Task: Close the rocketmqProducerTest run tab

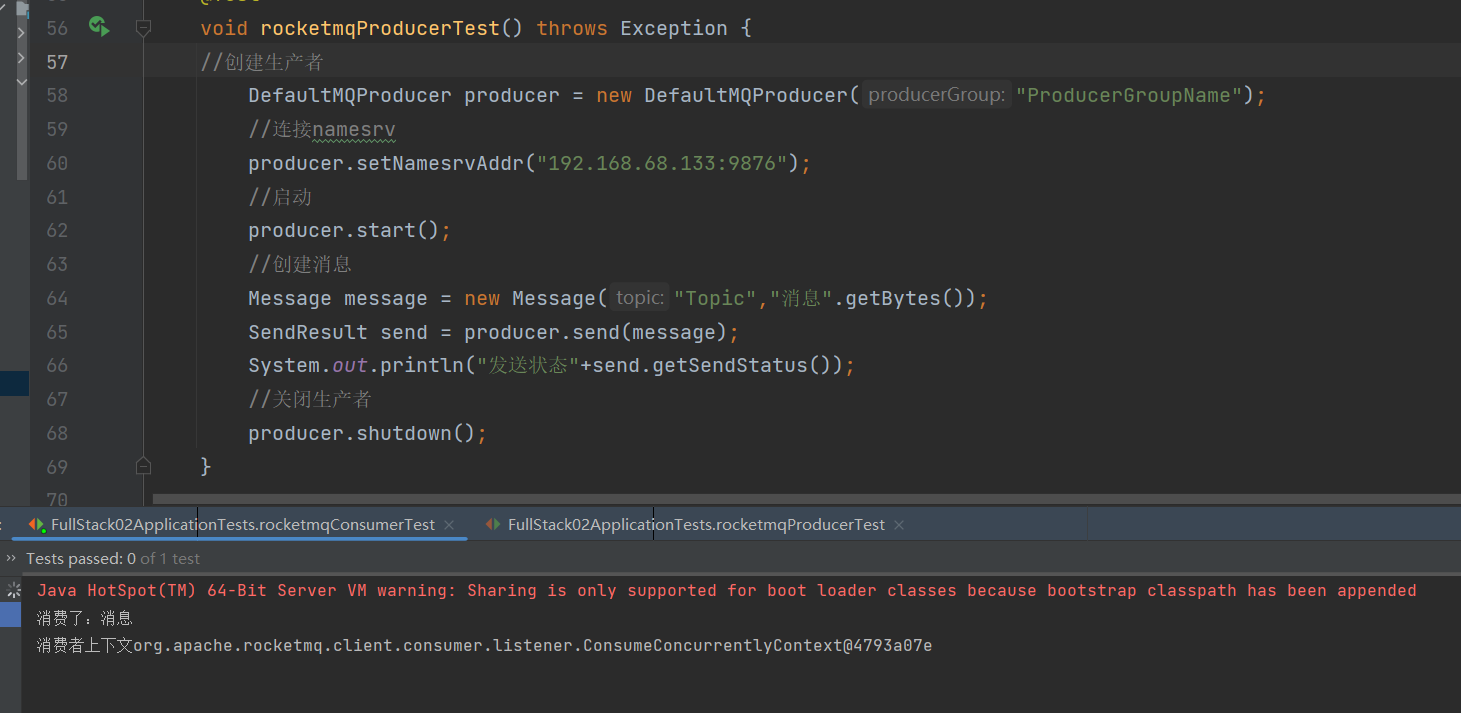Action: coord(899,524)
